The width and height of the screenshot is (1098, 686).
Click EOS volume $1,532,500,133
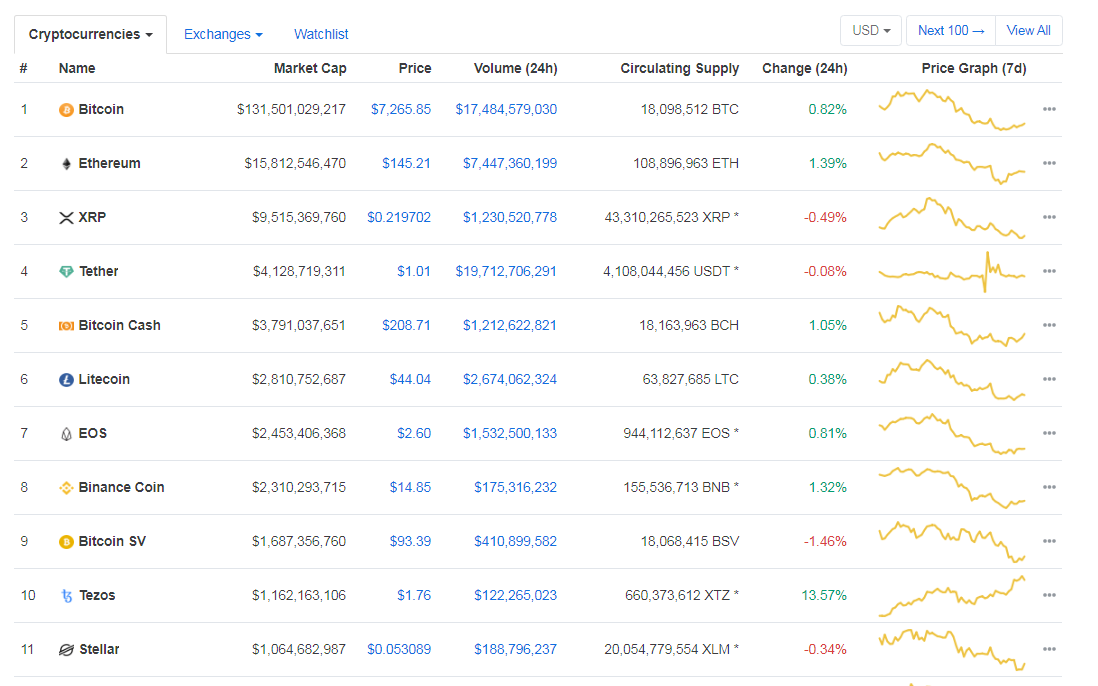tap(510, 433)
